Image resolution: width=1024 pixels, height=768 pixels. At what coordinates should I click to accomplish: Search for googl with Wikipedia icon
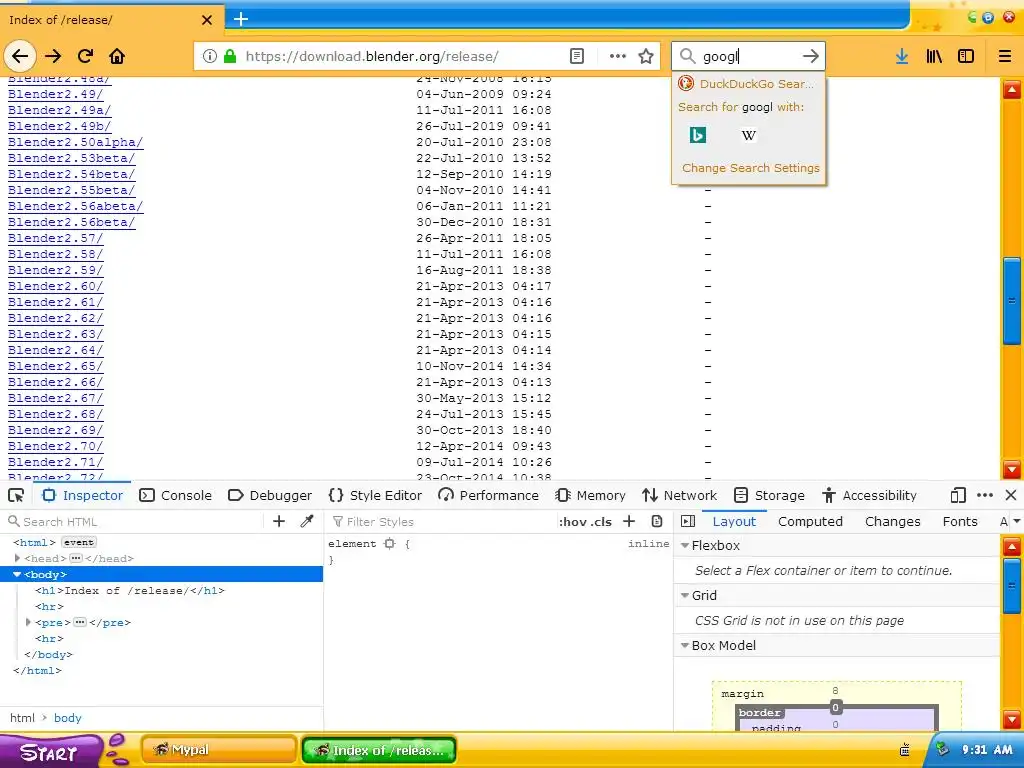[748, 135]
